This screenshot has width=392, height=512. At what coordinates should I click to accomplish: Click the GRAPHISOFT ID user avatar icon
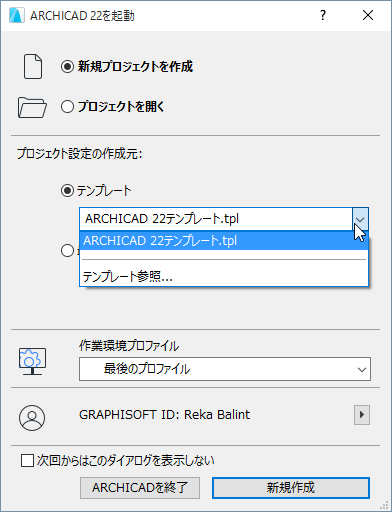coord(32,418)
